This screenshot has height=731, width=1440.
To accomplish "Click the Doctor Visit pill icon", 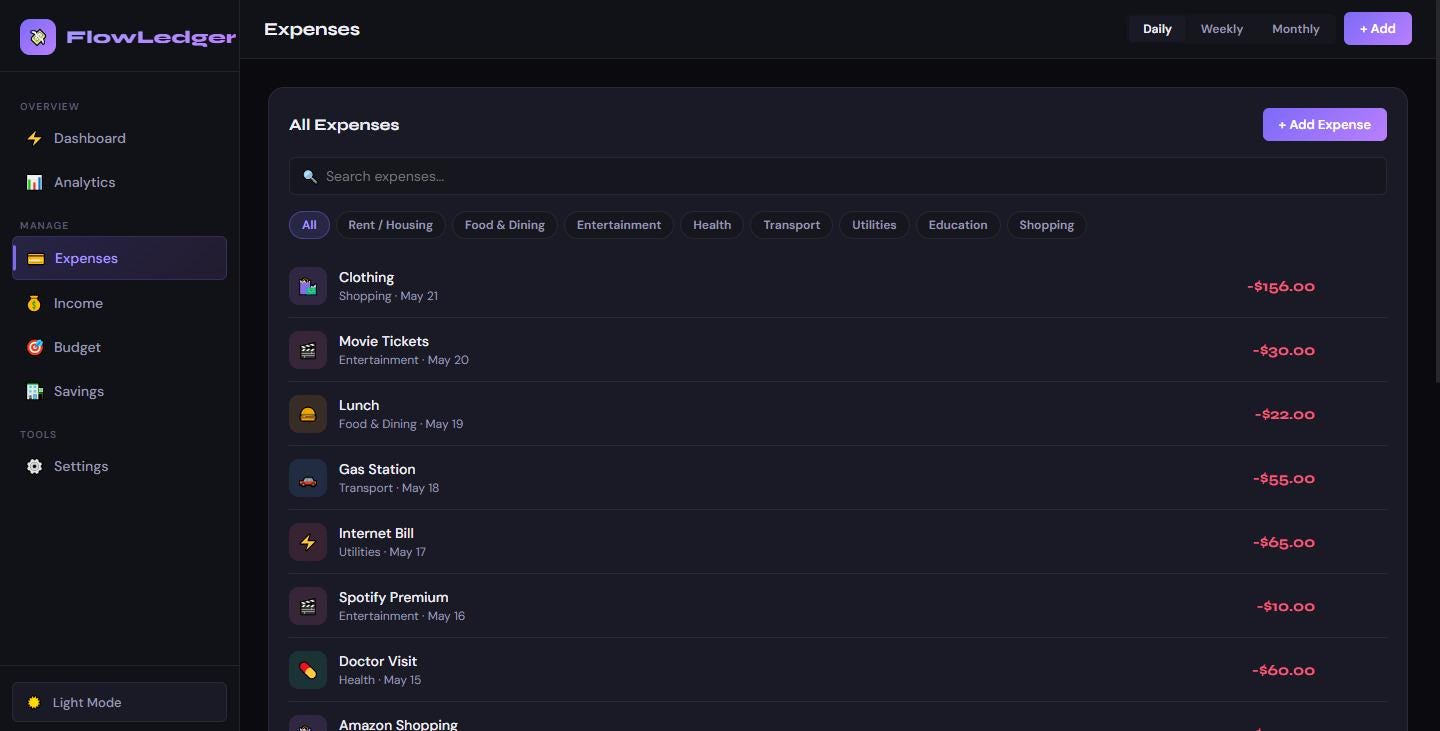I will point(308,670).
